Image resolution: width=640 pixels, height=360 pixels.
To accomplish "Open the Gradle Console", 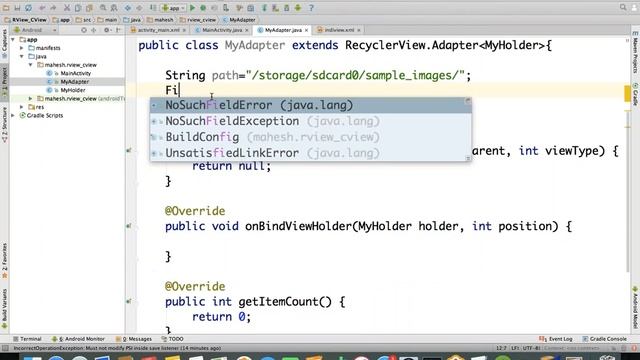I will [x=604, y=339].
